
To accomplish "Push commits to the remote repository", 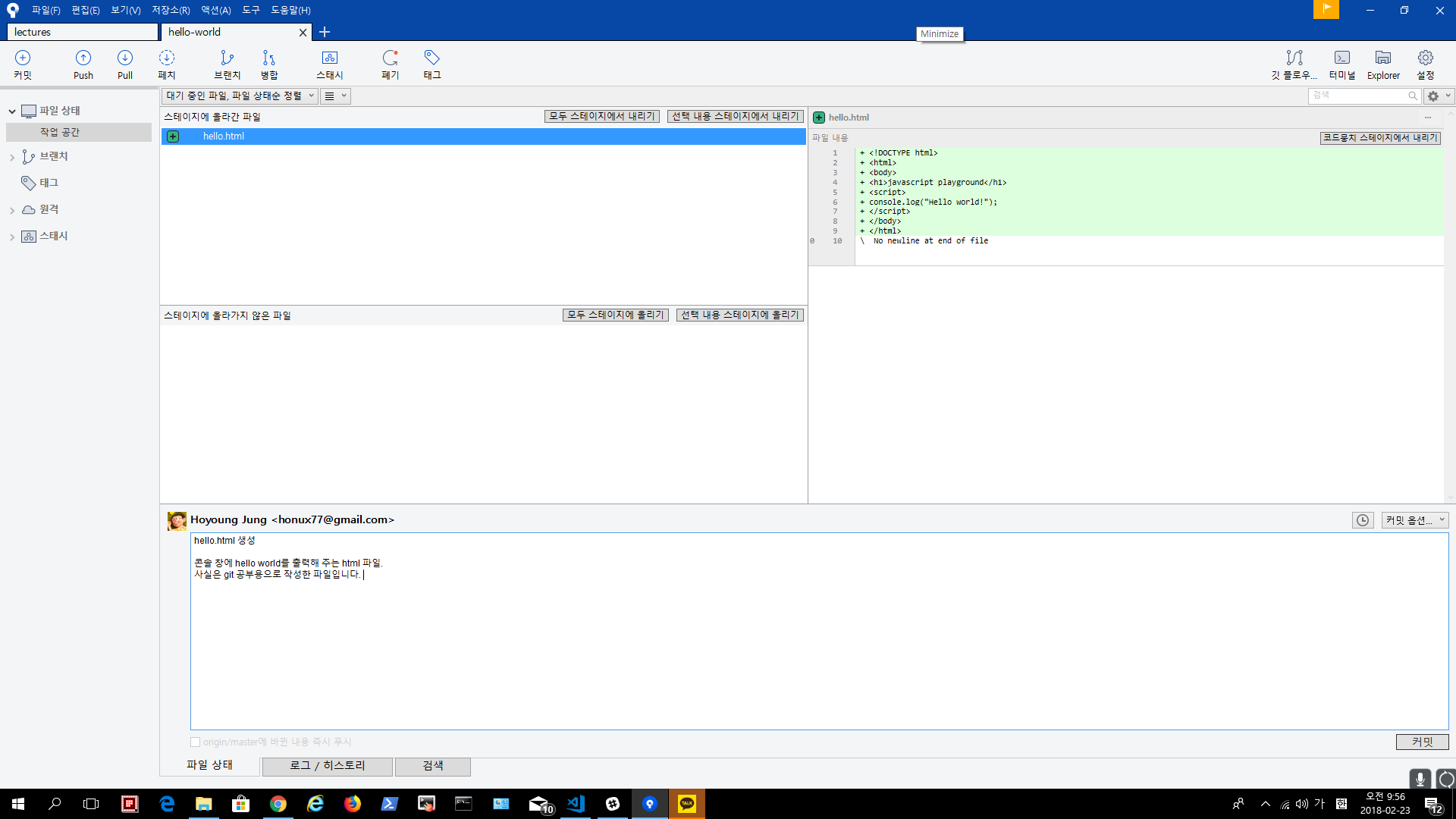I will [x=83, y=64].
